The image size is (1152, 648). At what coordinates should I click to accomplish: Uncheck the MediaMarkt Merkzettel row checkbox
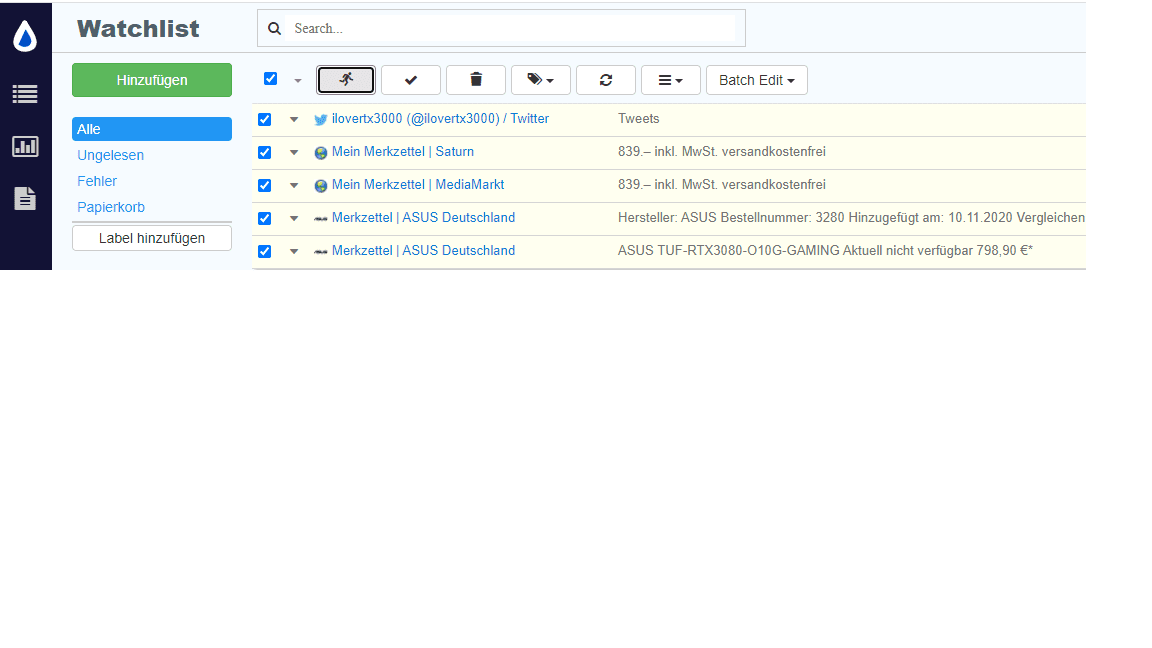pos(264,185)
